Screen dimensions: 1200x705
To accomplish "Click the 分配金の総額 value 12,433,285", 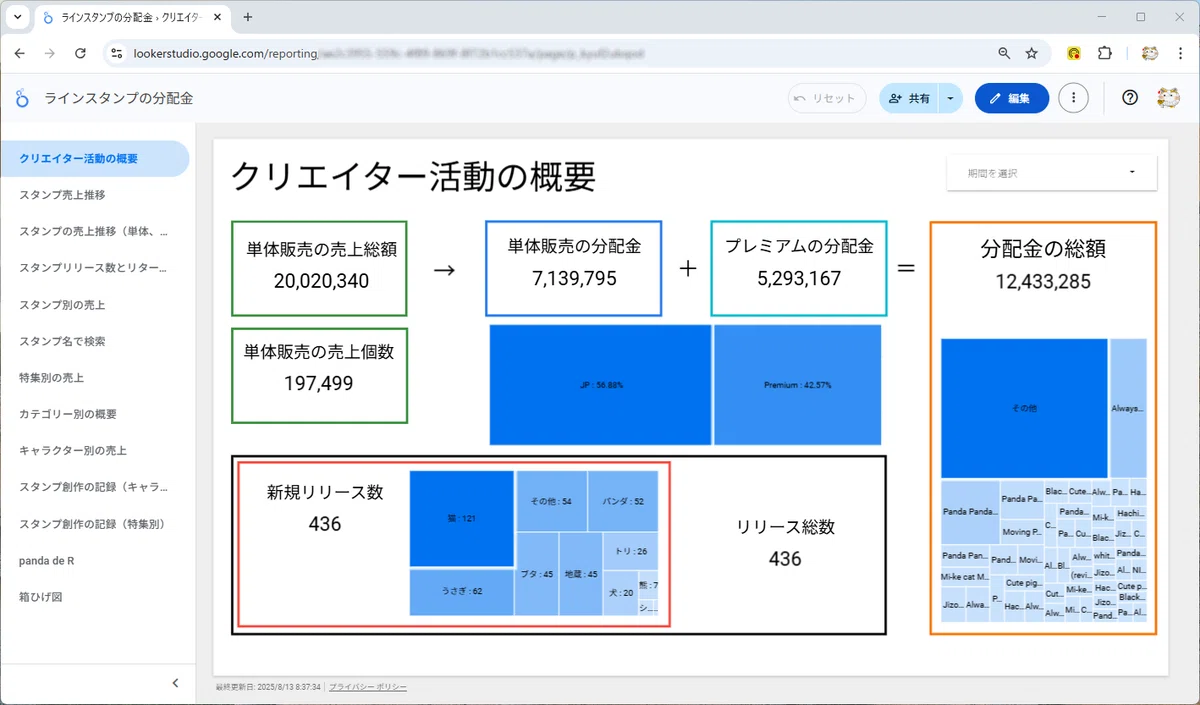I will (x=1043, y=282).
